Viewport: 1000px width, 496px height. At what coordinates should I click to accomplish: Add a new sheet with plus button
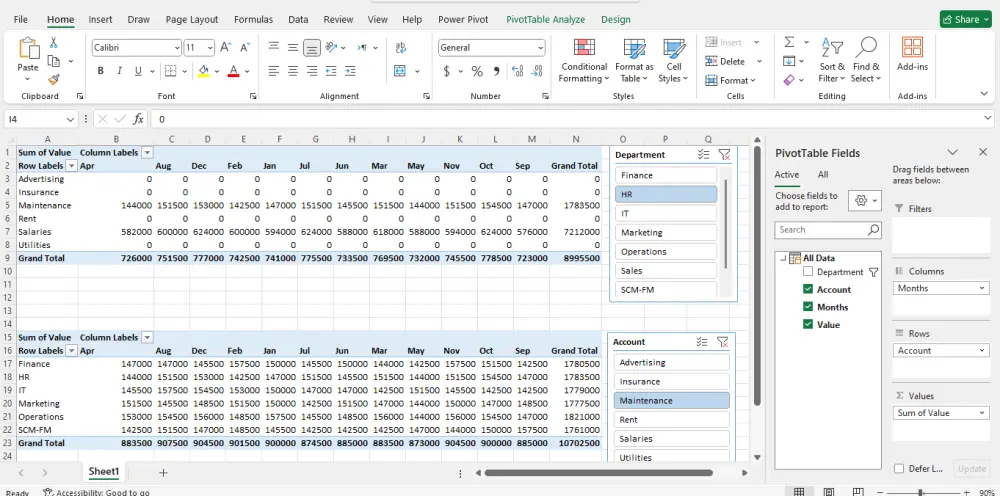[x=163, y=472]
